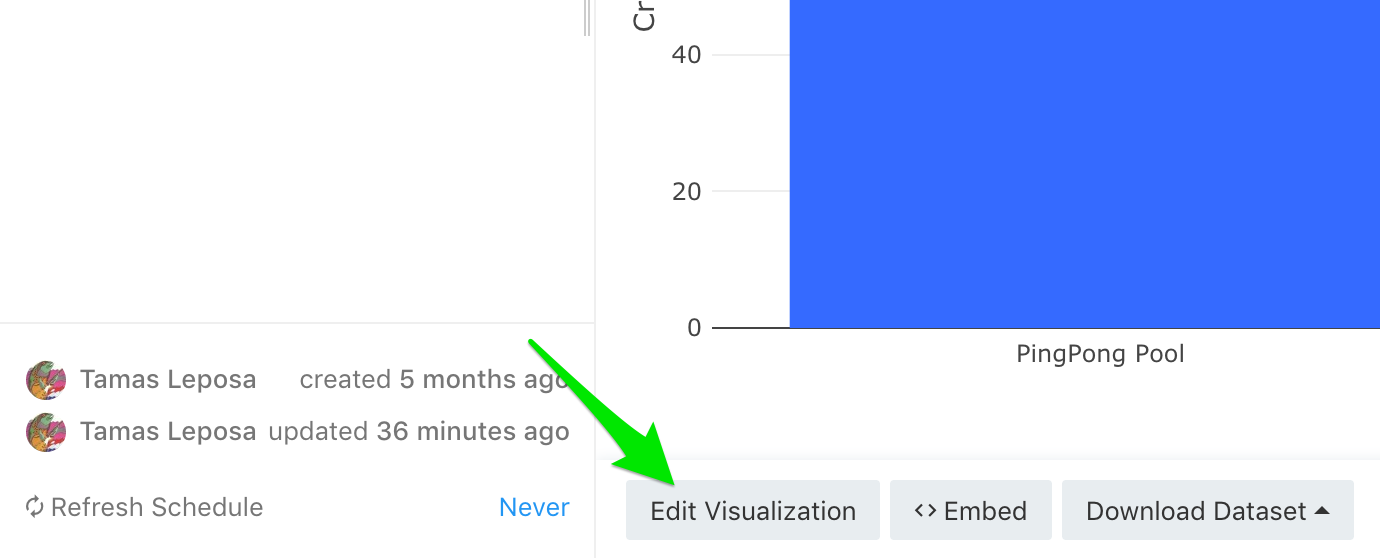Click the updated 36 minutes ago timestamp
Image resolution: width=1380 pixels, height=558 pixels.
(x=419, y=432)
